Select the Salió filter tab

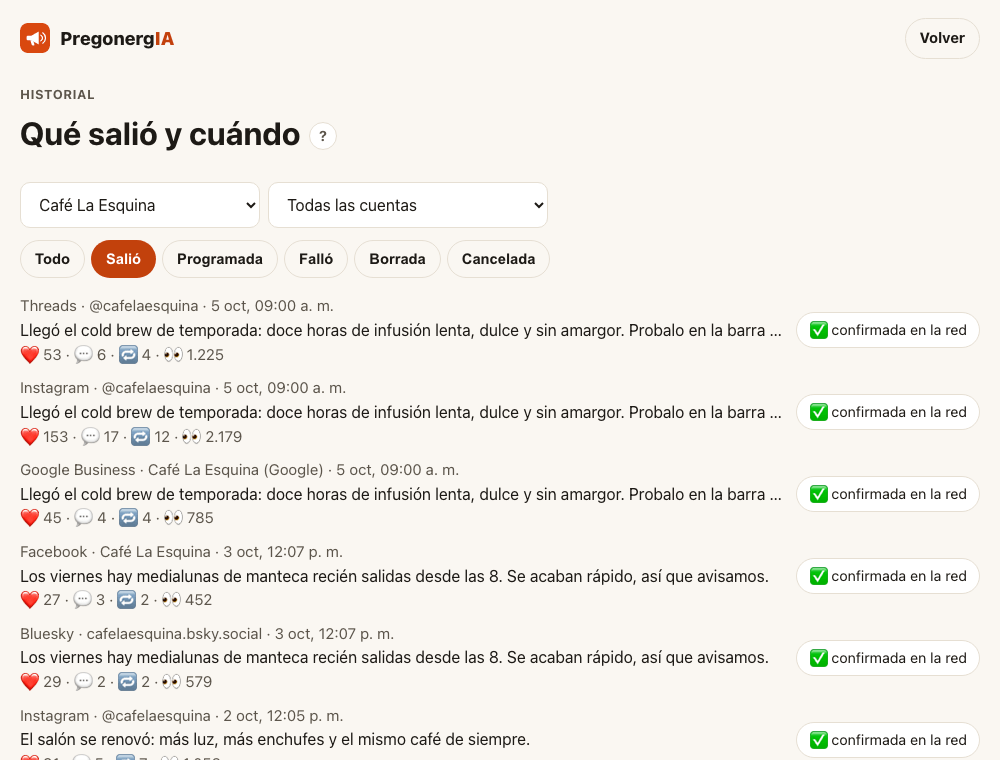point(123,259)
